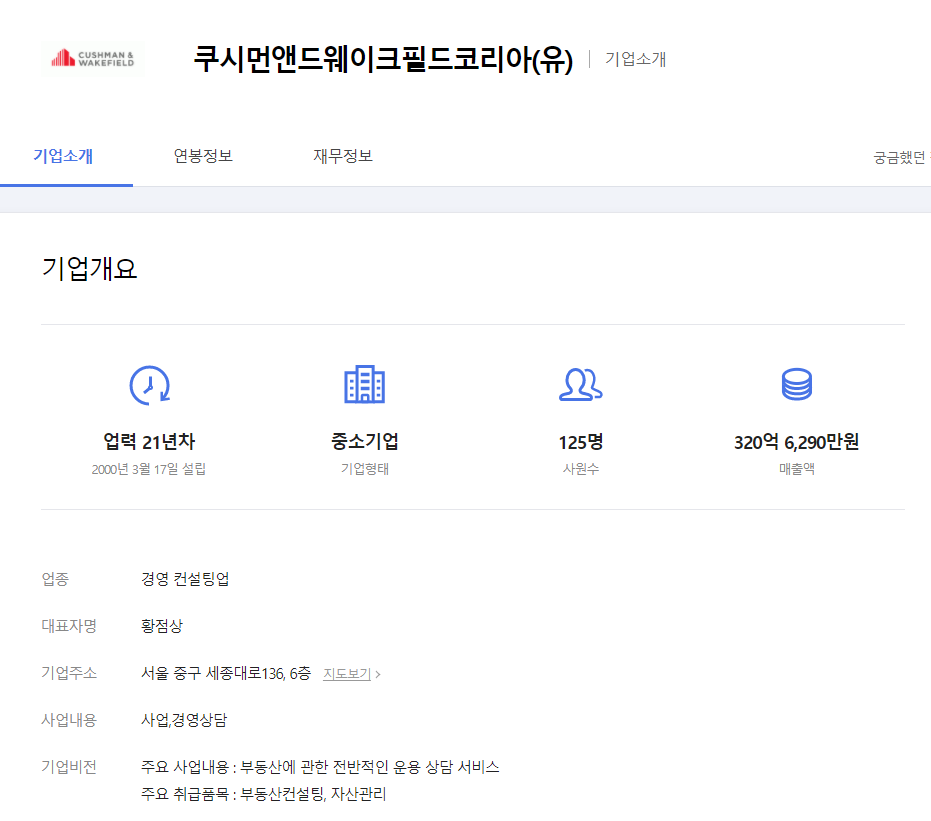Click the 기업개요 section heading
The width and height of the screenshot is (931, 821).
pyautogui.click(x=89, y=268)
